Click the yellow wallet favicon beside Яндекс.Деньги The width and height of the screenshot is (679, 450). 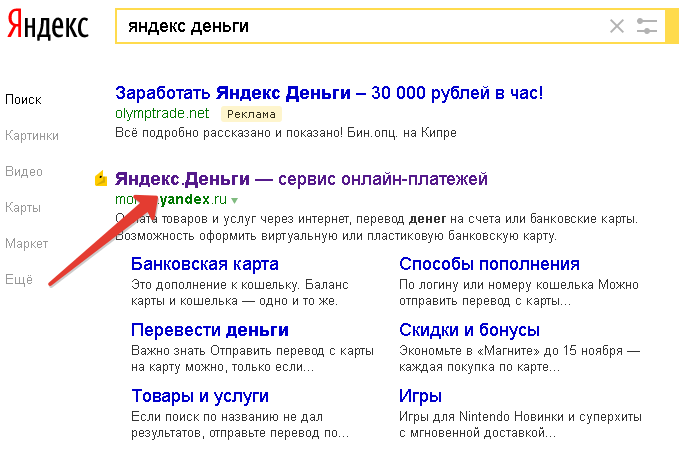(x=101, y=178)
